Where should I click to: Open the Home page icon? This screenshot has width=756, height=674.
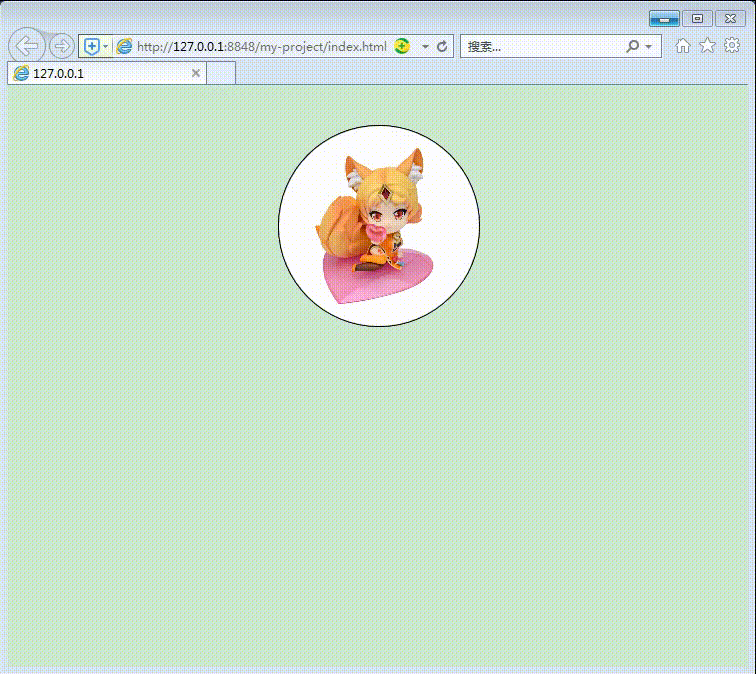pyautogui.click(x=682, y=46)
